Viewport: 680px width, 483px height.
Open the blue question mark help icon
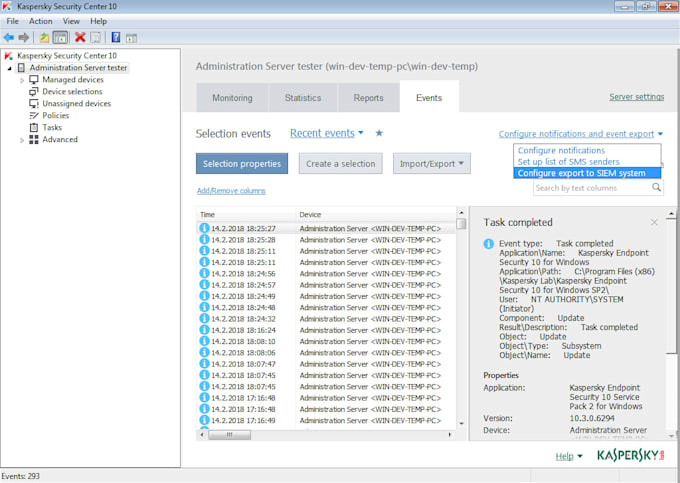point(116,37)
